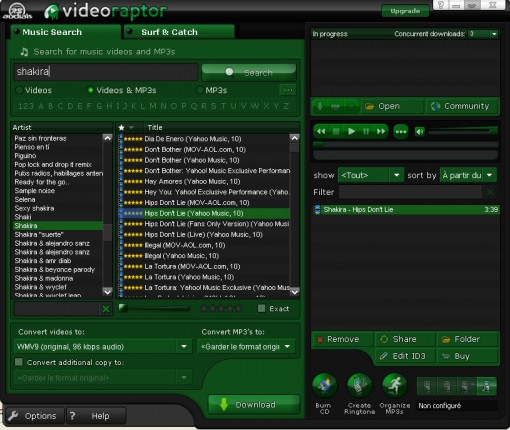Open the sort by À partir du dropdown
The width and height of the screenshot is (510, 430).
[489, 175]
